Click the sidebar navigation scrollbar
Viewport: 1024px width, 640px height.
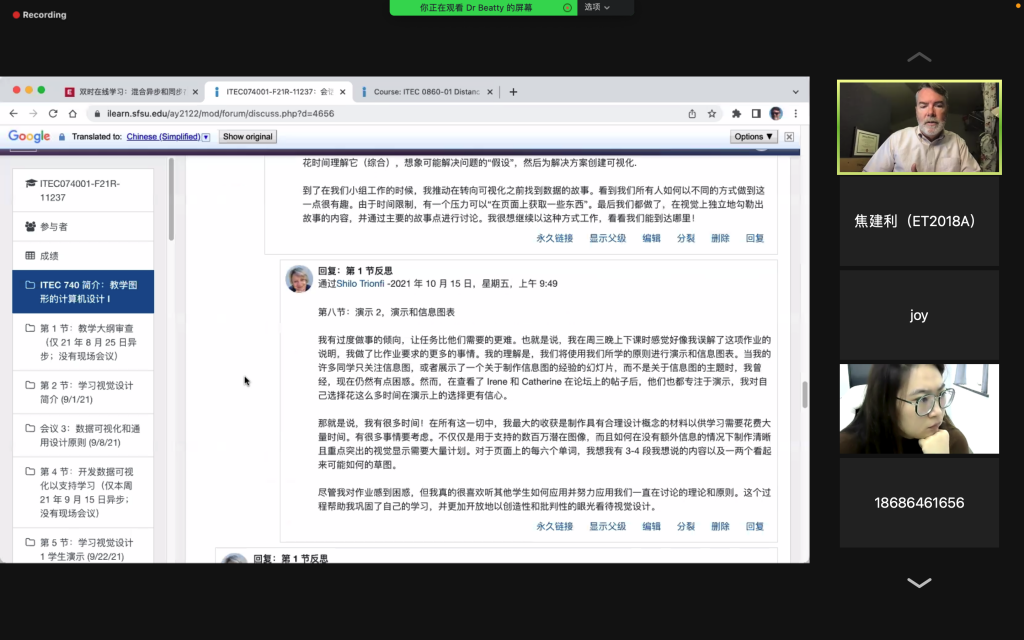point(171,199)
